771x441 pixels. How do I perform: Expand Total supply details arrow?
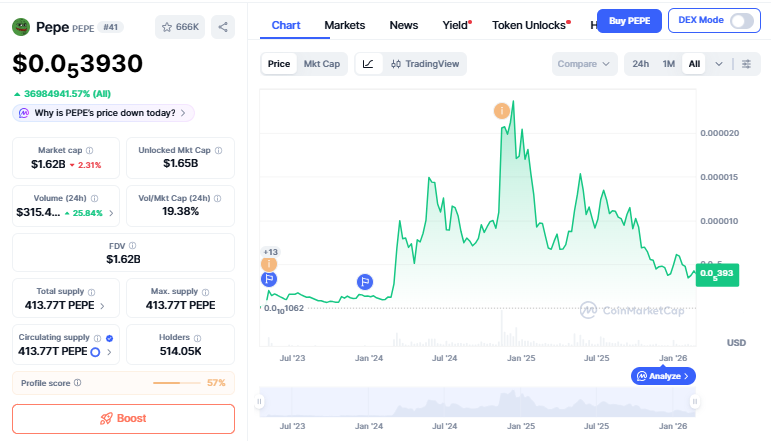103,305
